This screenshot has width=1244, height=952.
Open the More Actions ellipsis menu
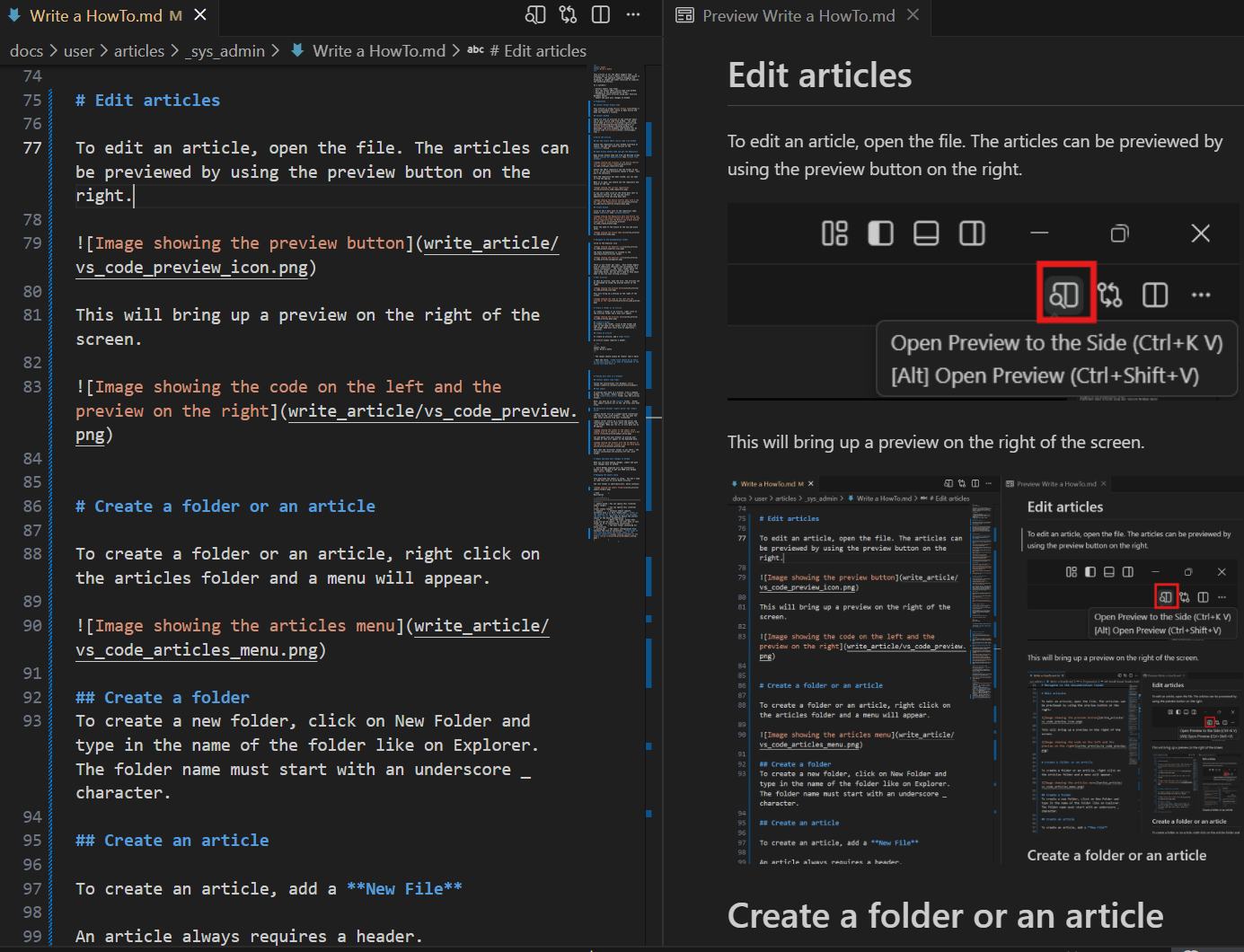[633, 15]
